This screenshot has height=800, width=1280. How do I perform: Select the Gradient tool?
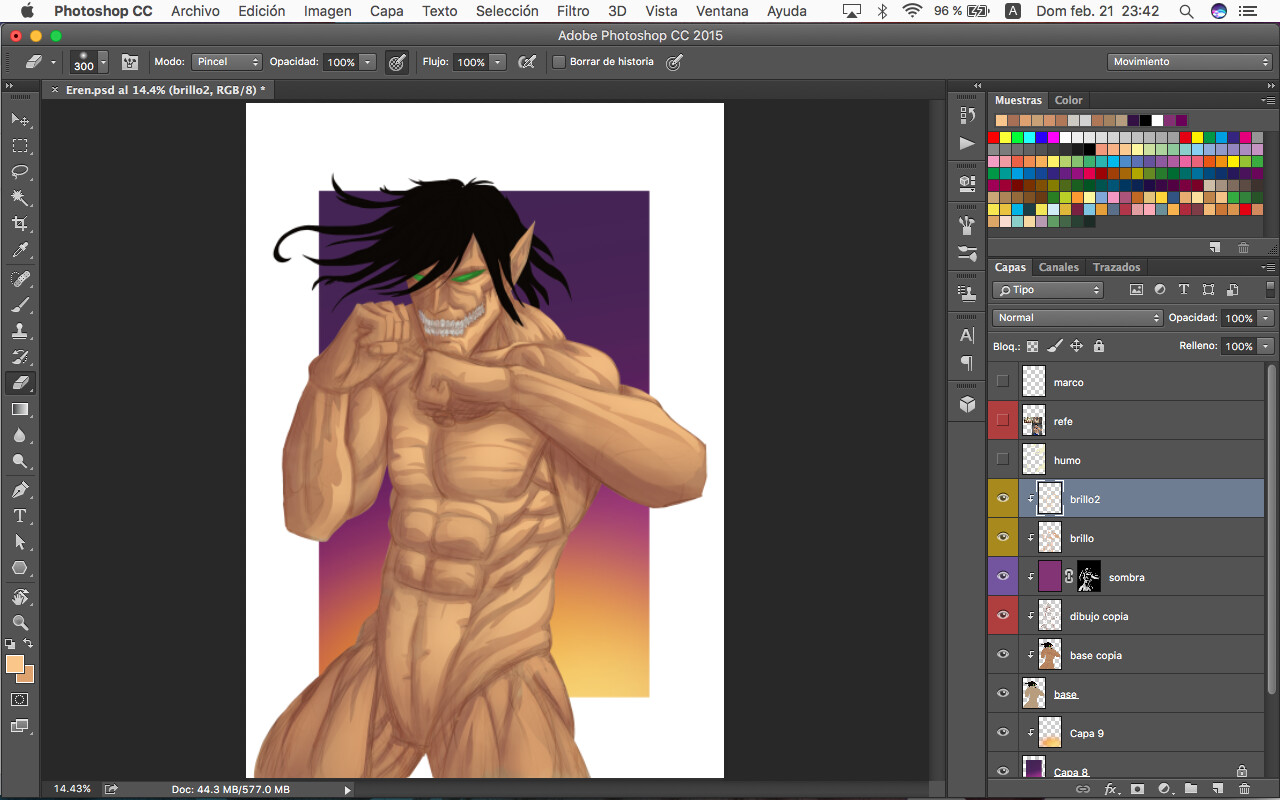(20, 409)
